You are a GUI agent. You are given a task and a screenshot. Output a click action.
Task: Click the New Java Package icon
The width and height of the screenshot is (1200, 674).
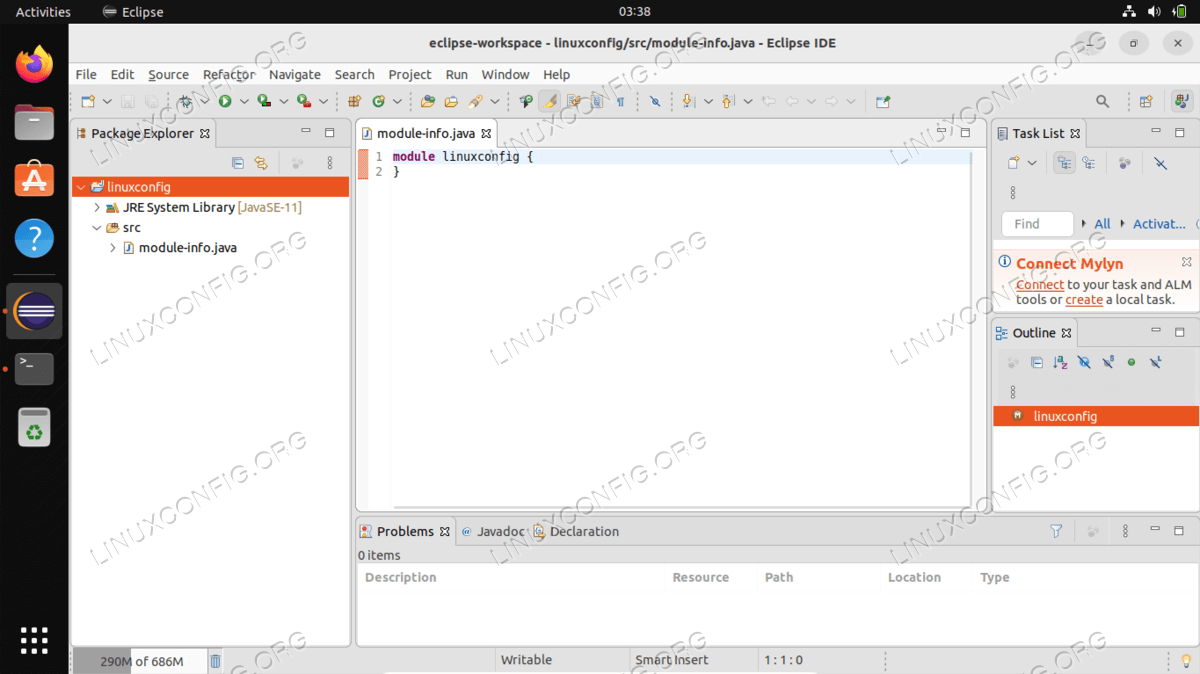[354, 101]
